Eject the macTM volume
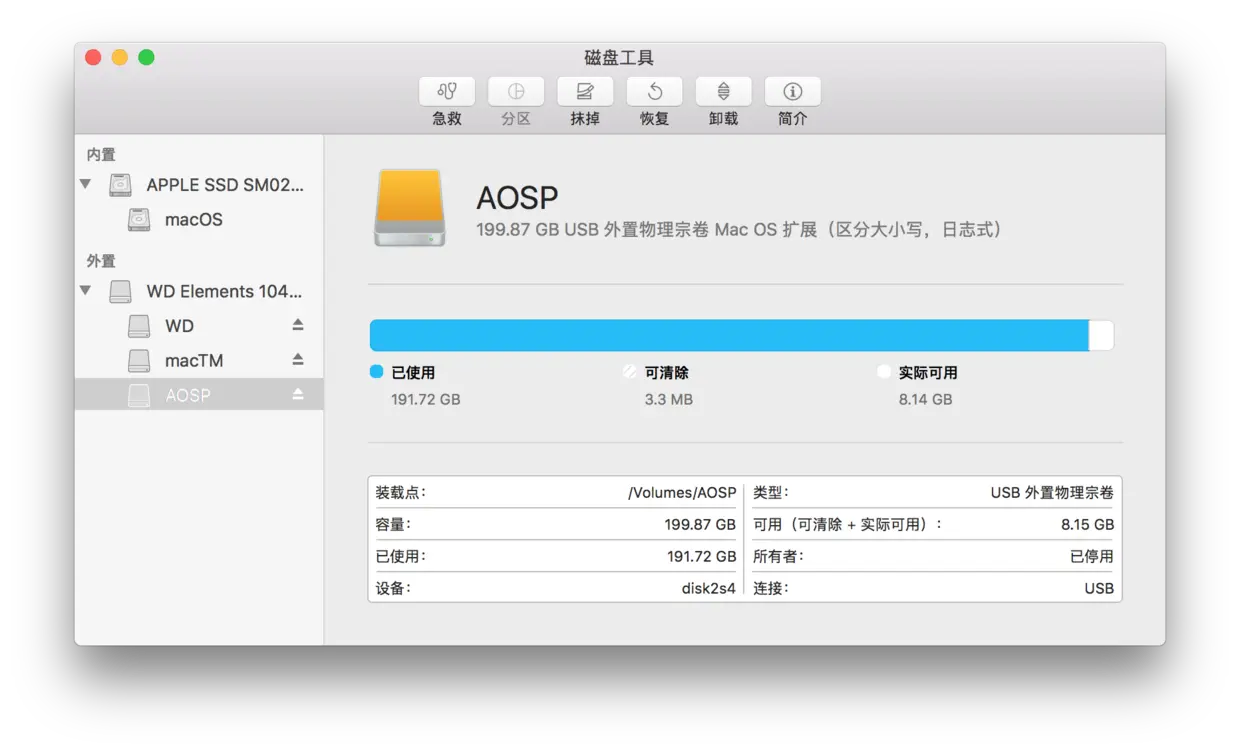 298,360
